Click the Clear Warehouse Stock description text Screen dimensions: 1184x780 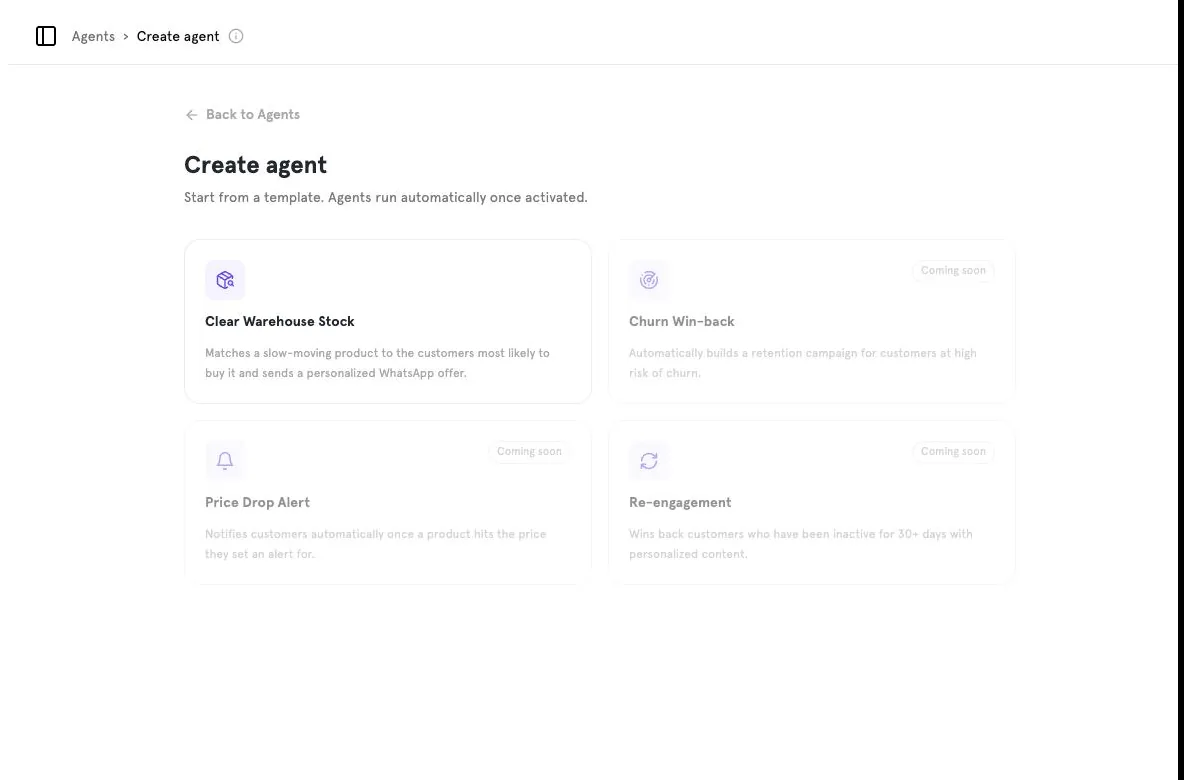[378, 363]
